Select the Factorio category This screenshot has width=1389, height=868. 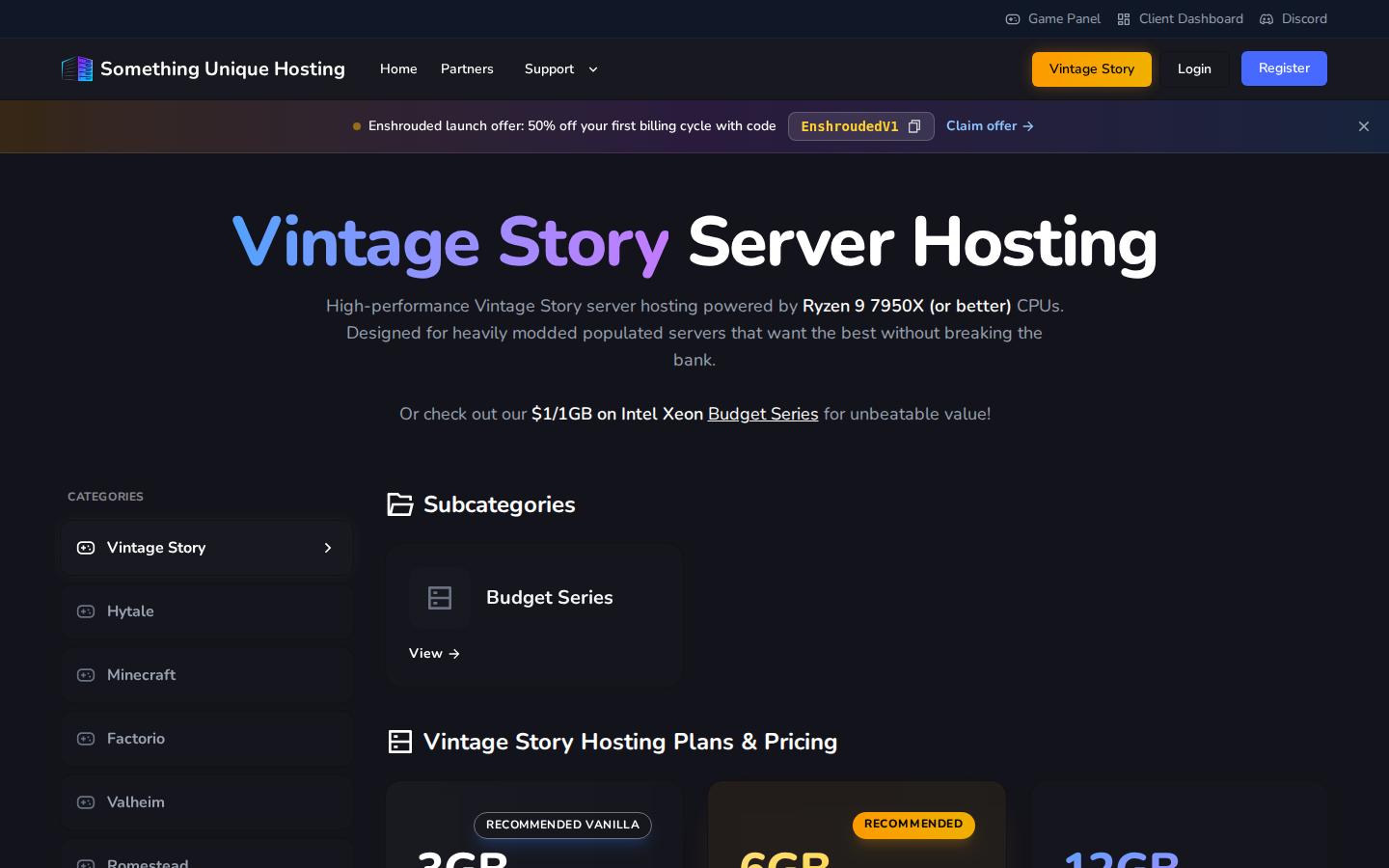[x=207, y=739]
